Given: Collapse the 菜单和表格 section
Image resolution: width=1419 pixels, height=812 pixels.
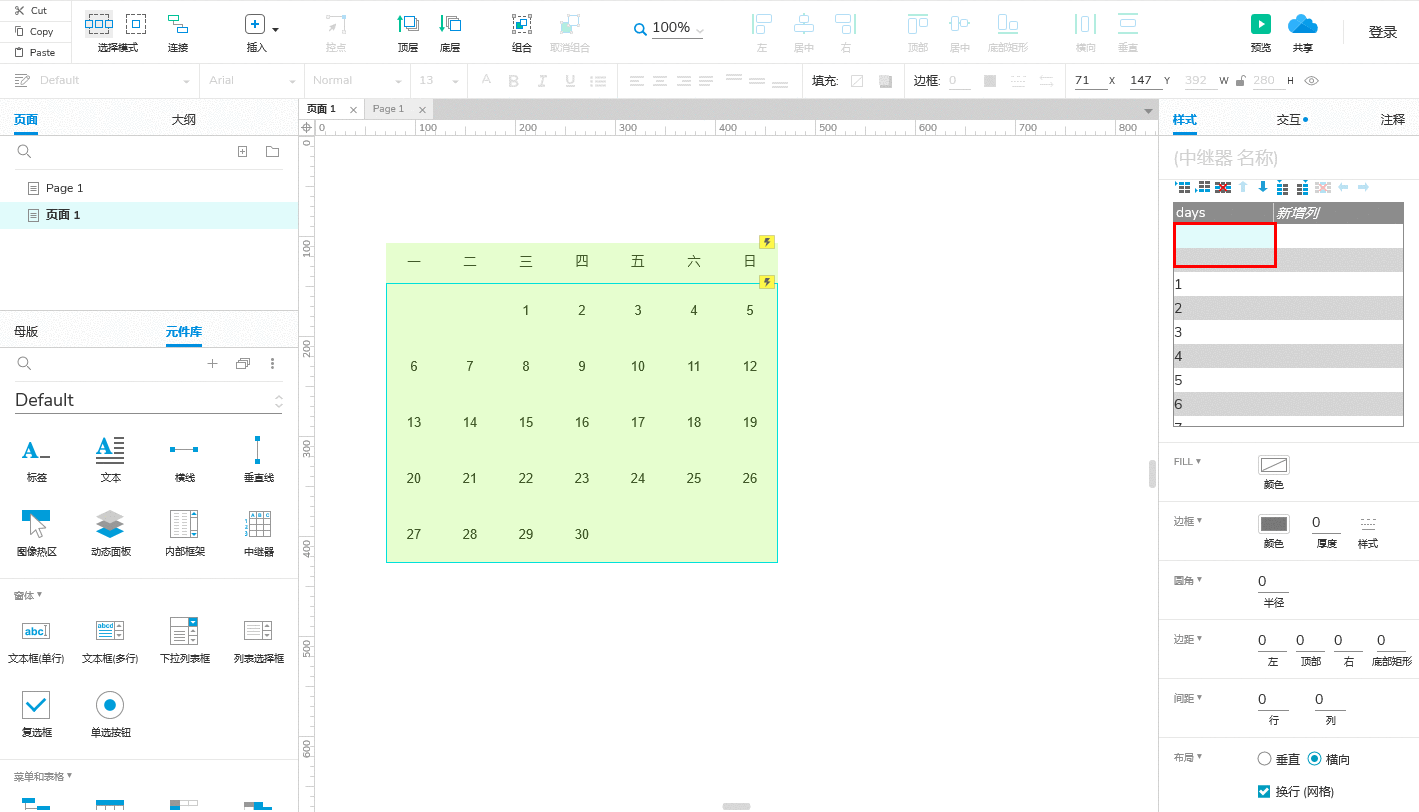Looking at the screenshot, I should click(43, 776).
